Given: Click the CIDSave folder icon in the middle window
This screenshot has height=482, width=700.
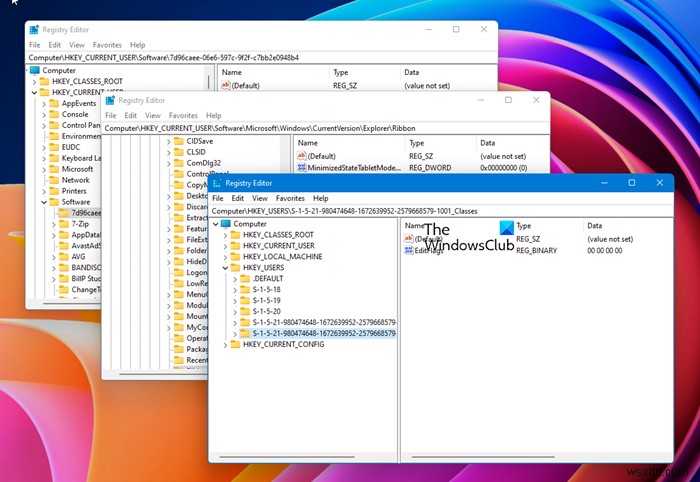Looking at the screenshot, I should (x=179, y=141).
